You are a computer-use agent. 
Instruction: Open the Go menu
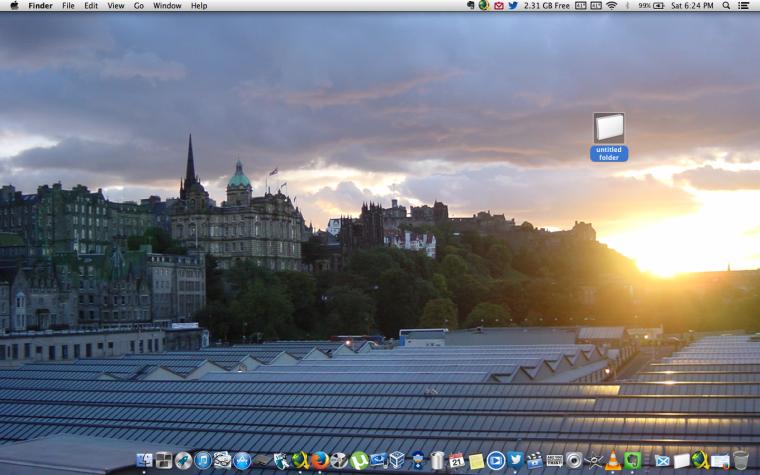[139, 6]
